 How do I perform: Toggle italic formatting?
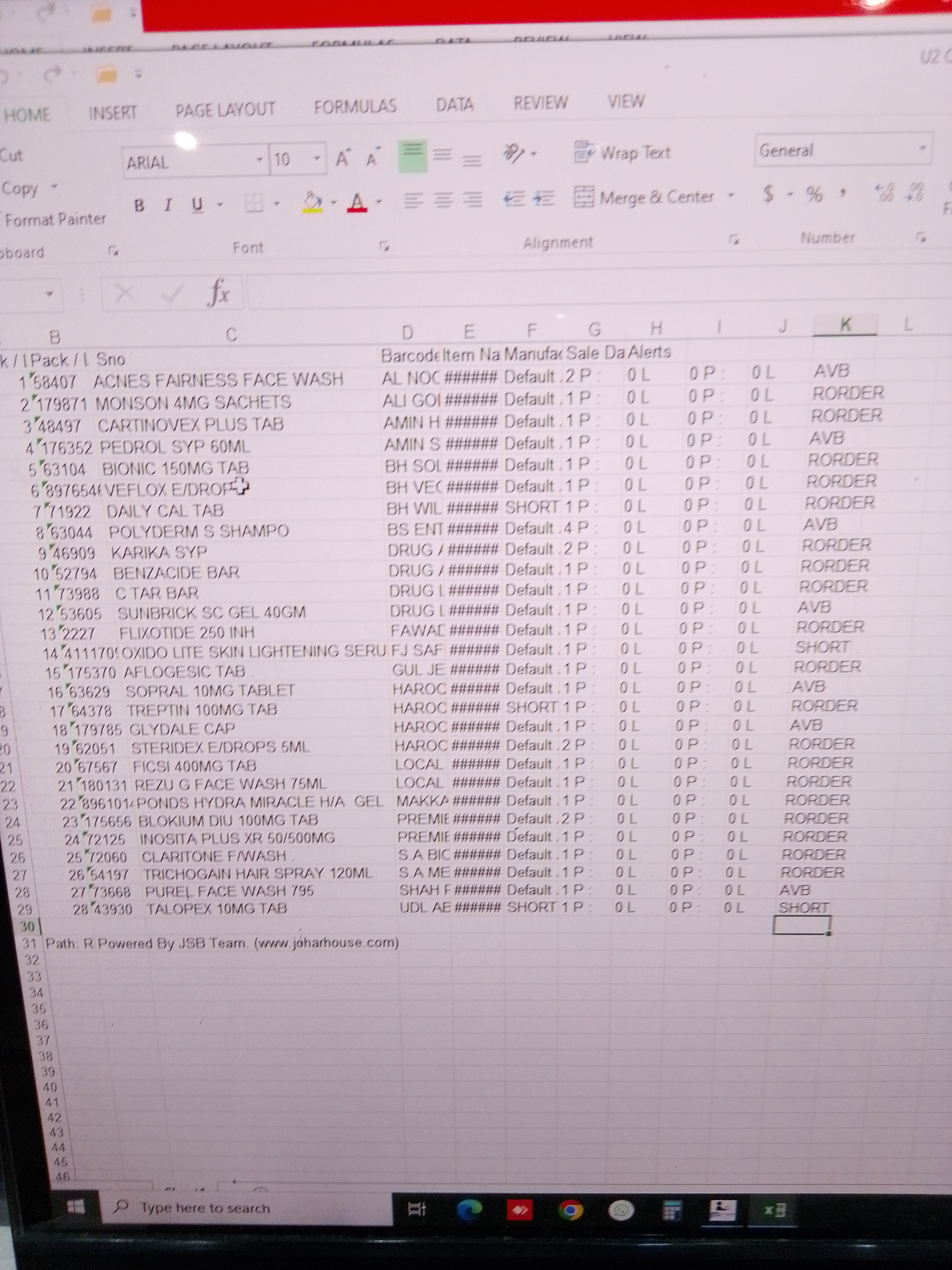168,205
